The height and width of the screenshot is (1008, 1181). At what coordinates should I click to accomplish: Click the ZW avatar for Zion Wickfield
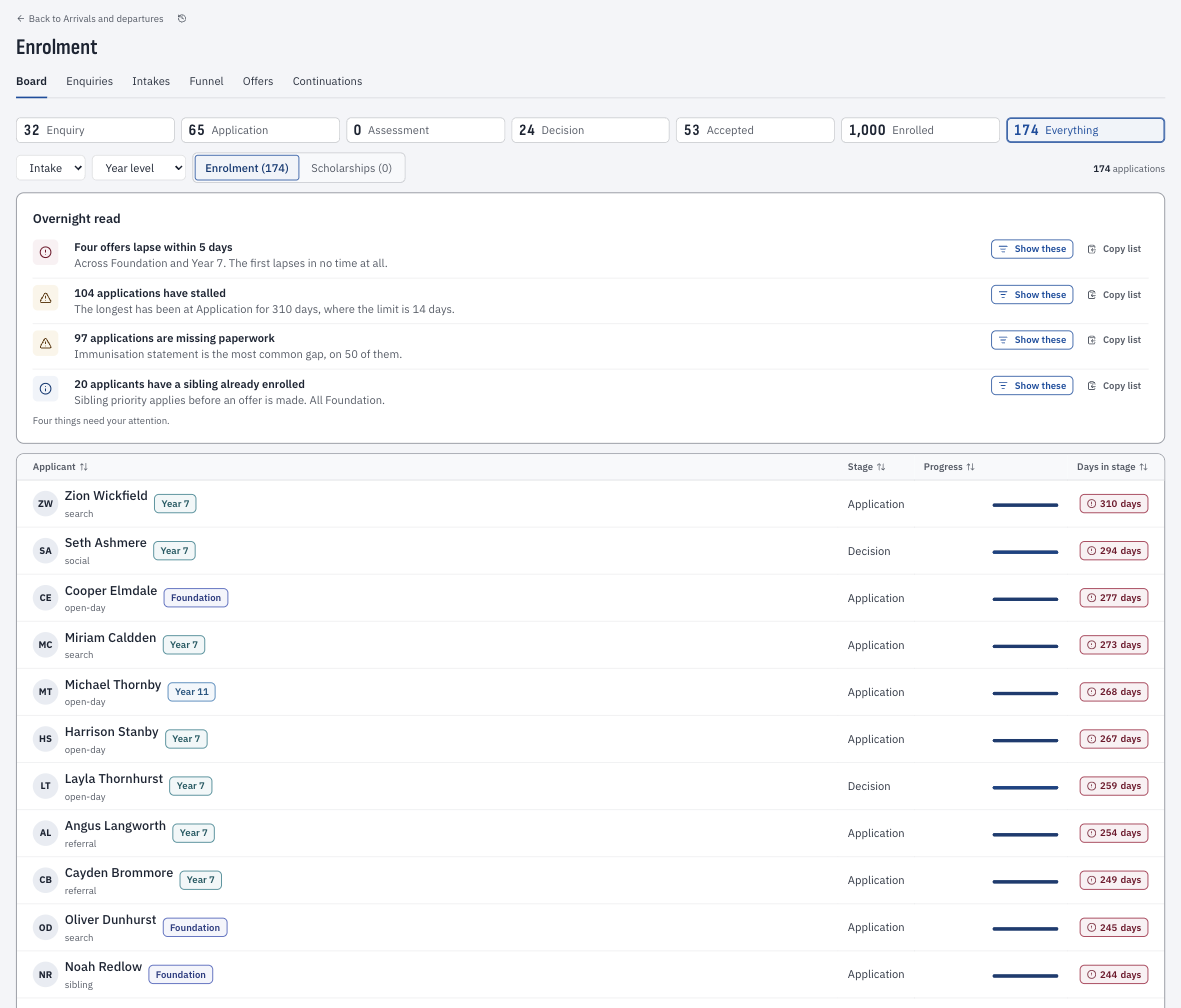(45, 504)
